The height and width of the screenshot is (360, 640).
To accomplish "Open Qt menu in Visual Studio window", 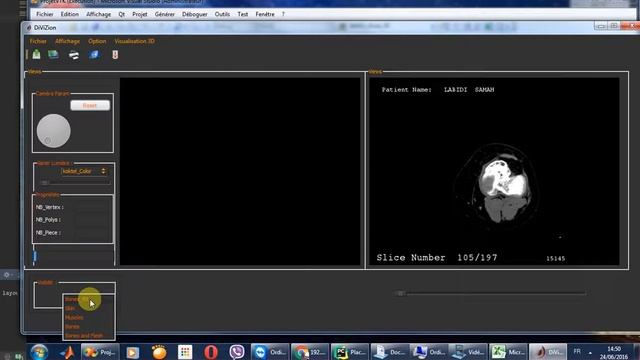I will (x=122, y=14).
